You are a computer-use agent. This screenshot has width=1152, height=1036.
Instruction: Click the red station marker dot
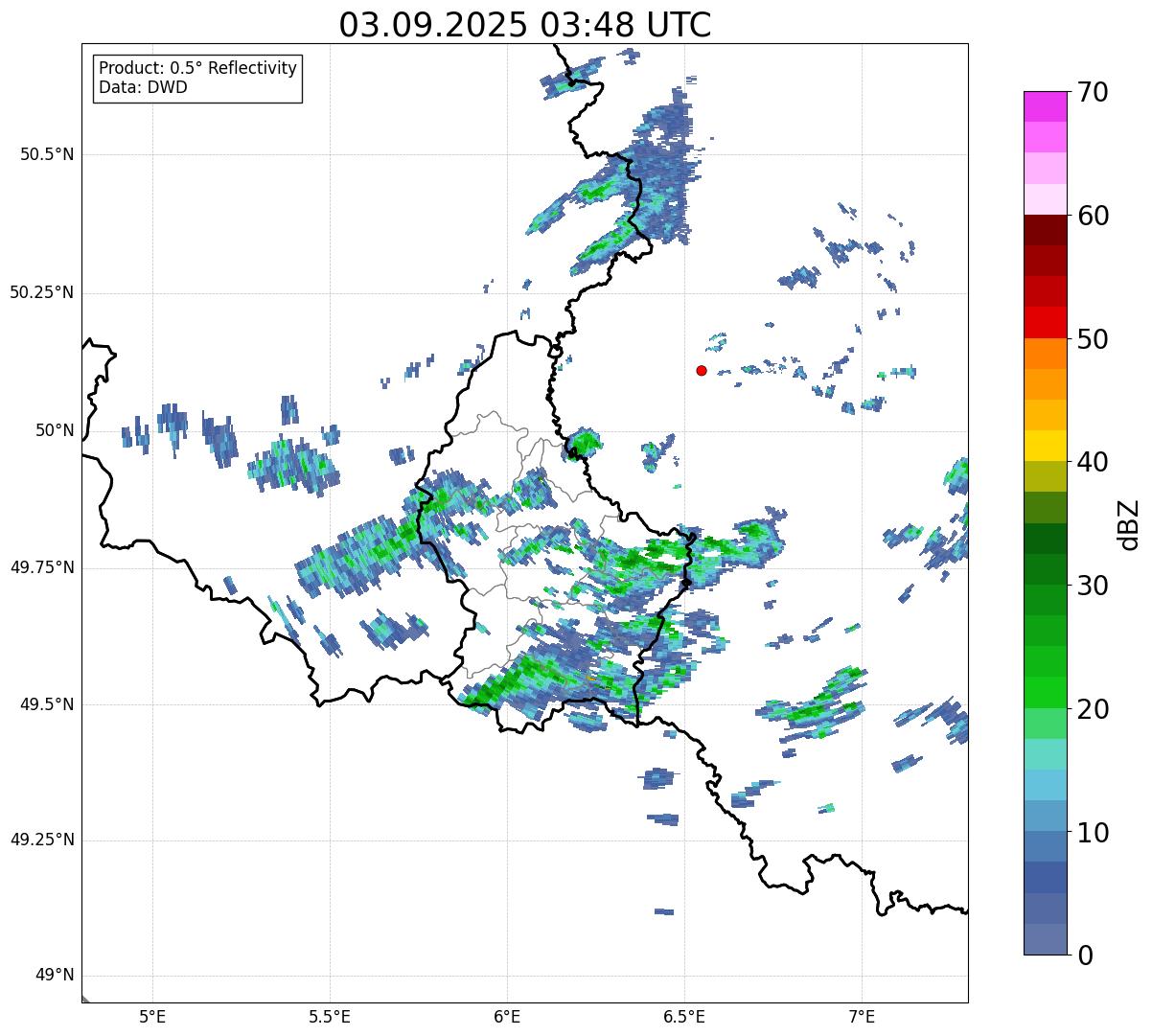point(702,371)
